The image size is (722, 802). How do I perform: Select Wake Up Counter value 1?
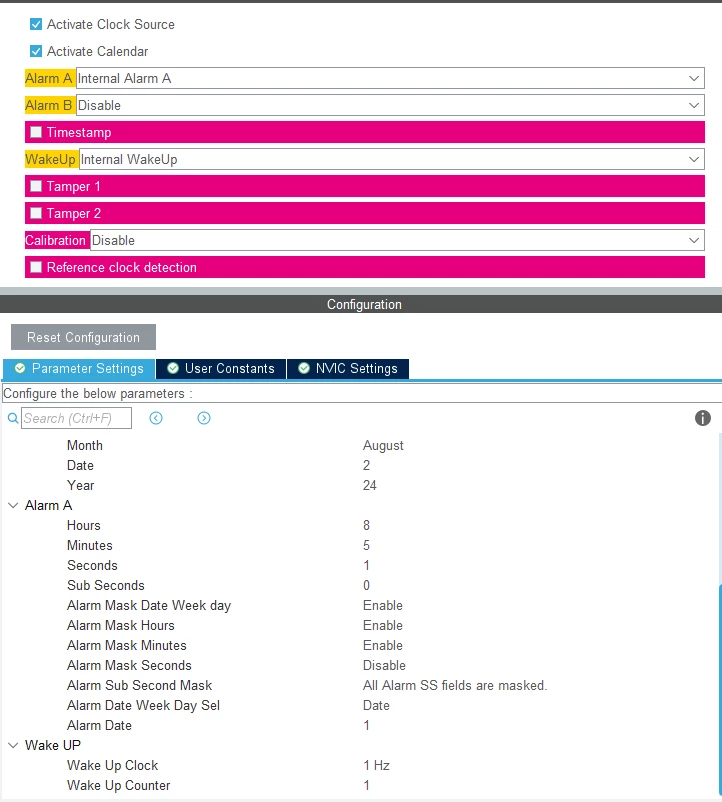(x=366, y=785)
